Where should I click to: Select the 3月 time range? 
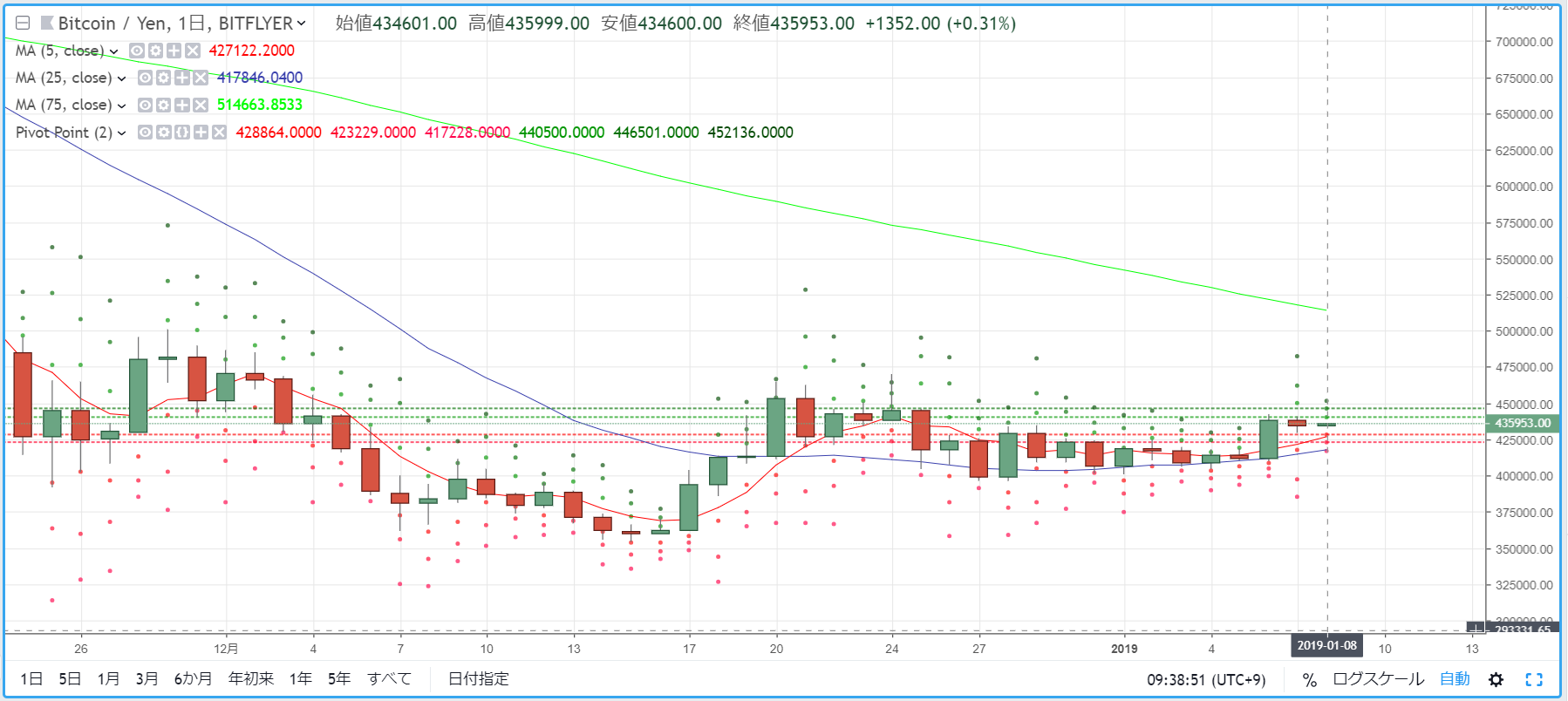click(147, 678)
